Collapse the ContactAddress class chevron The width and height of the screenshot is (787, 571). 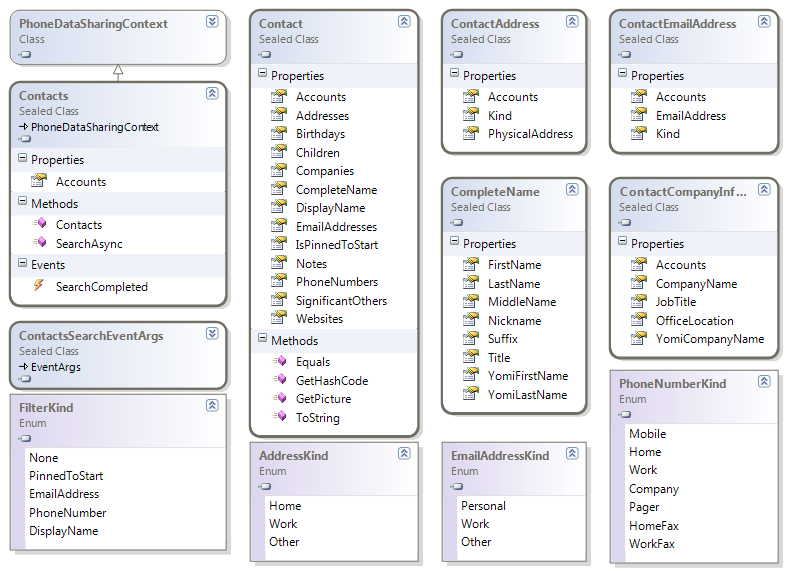click(572, 21)
